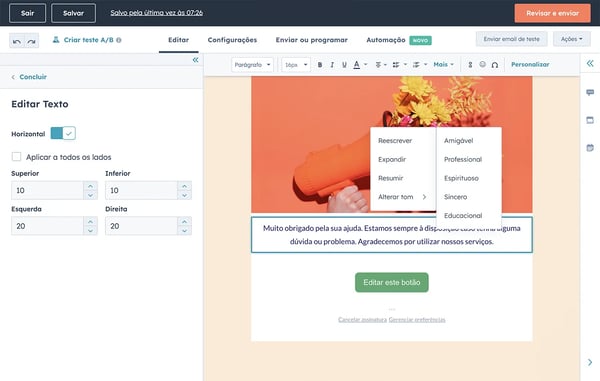Click the green Editar este botão button
This screenshot has height=381, width=600.
pyautogui.click(x=392, y=282)
